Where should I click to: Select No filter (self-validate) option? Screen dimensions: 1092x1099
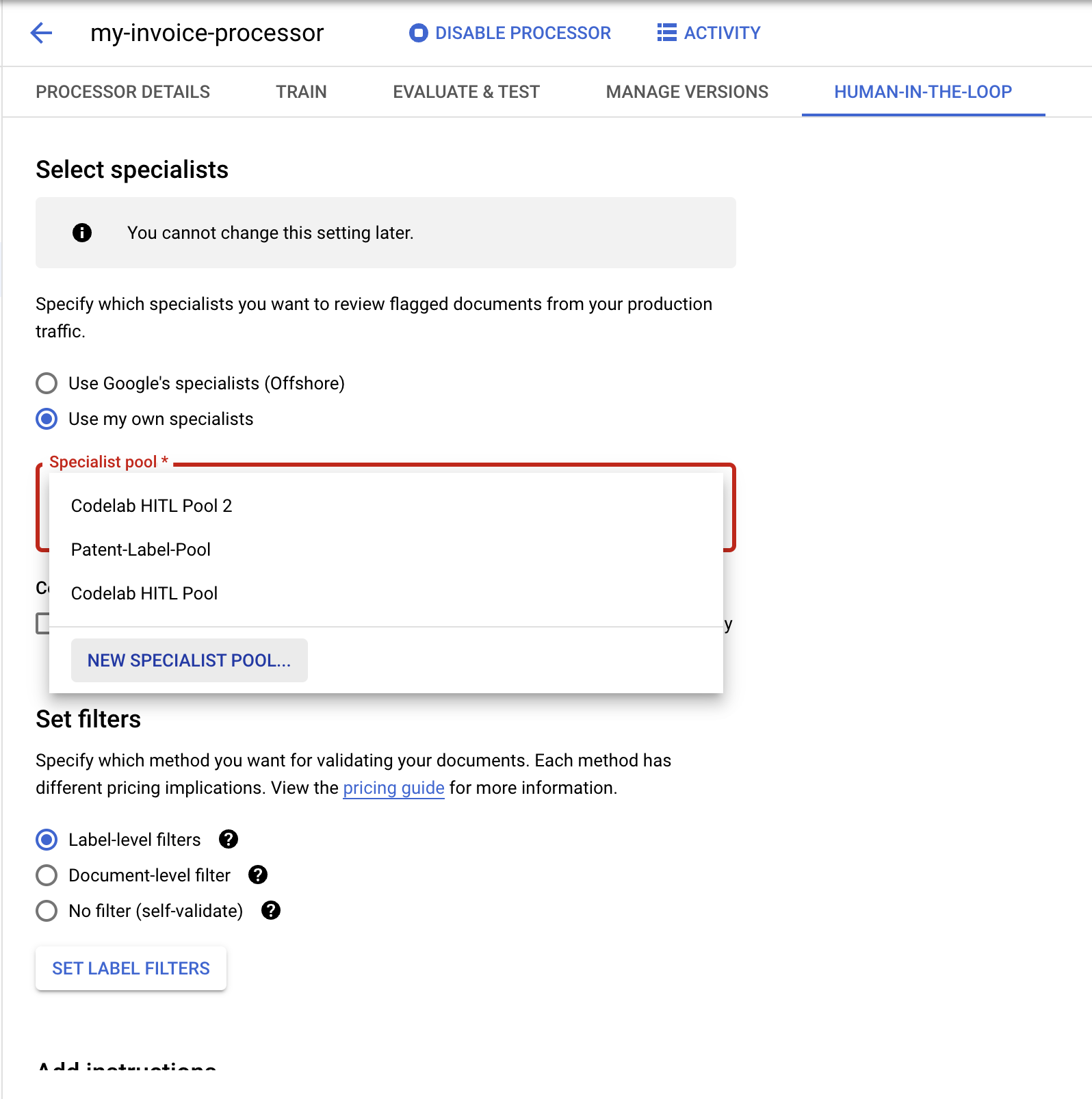point(47,911)
